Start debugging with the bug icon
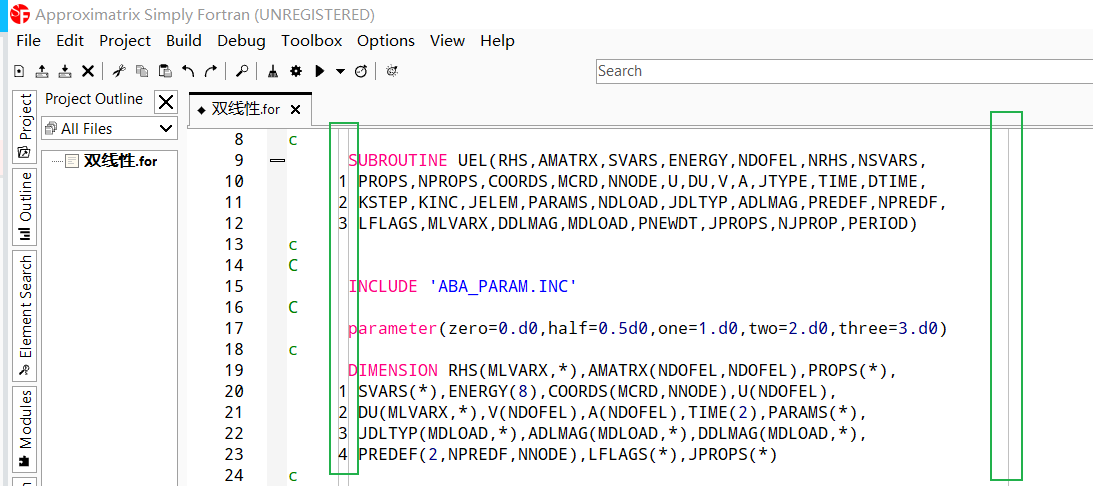Screen dimensions: 1093x486 point(392,70)
